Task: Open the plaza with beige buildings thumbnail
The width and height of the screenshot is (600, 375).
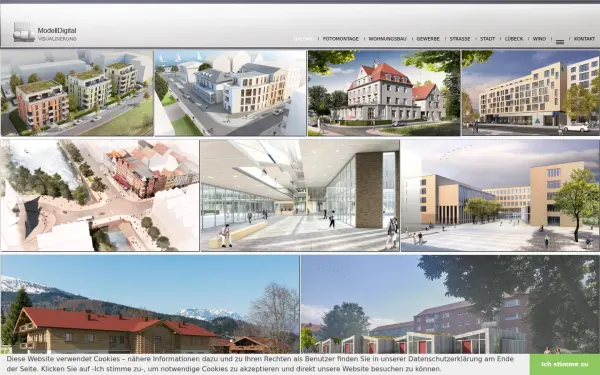Action: pyautogui.click(x=500, y=195)
